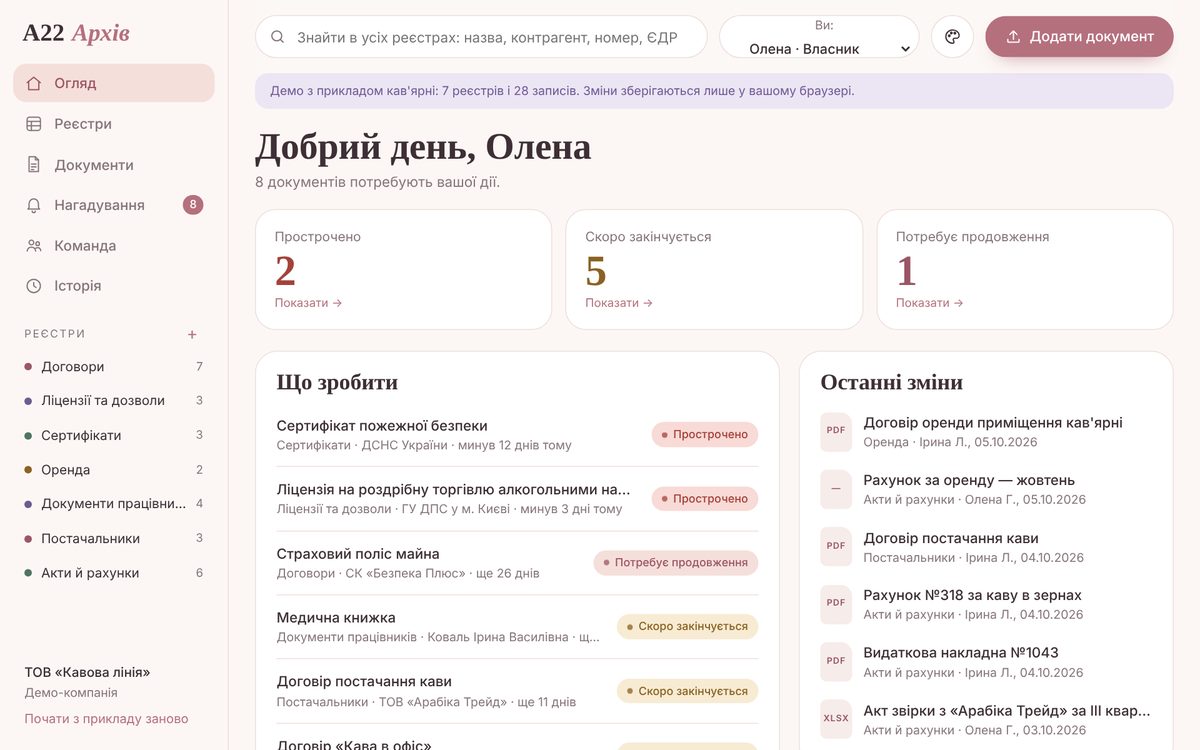
Task: Click the Скоро закінчується card number 5
Action: click(596, 271)
